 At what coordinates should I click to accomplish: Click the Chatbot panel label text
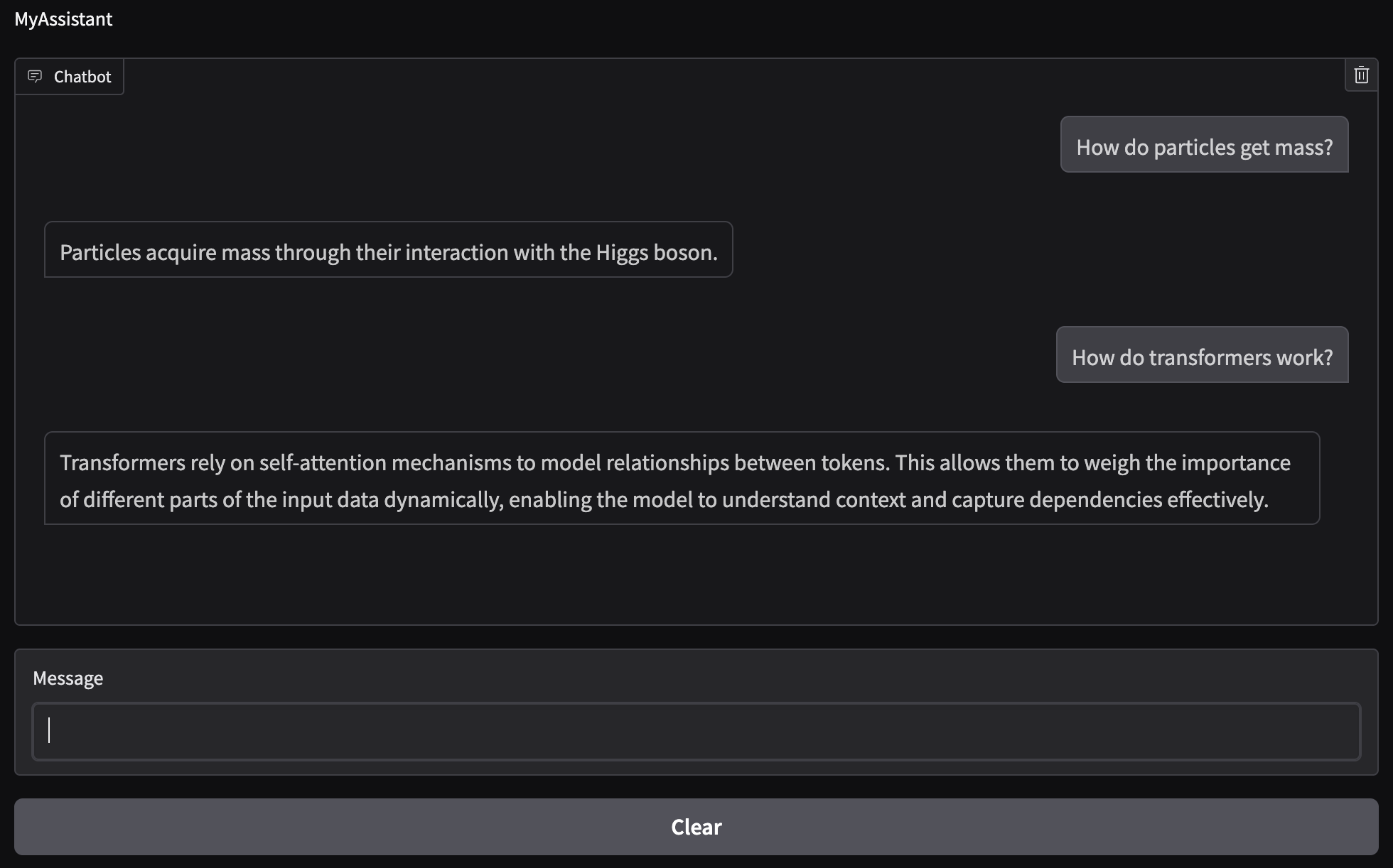(82, 77)
